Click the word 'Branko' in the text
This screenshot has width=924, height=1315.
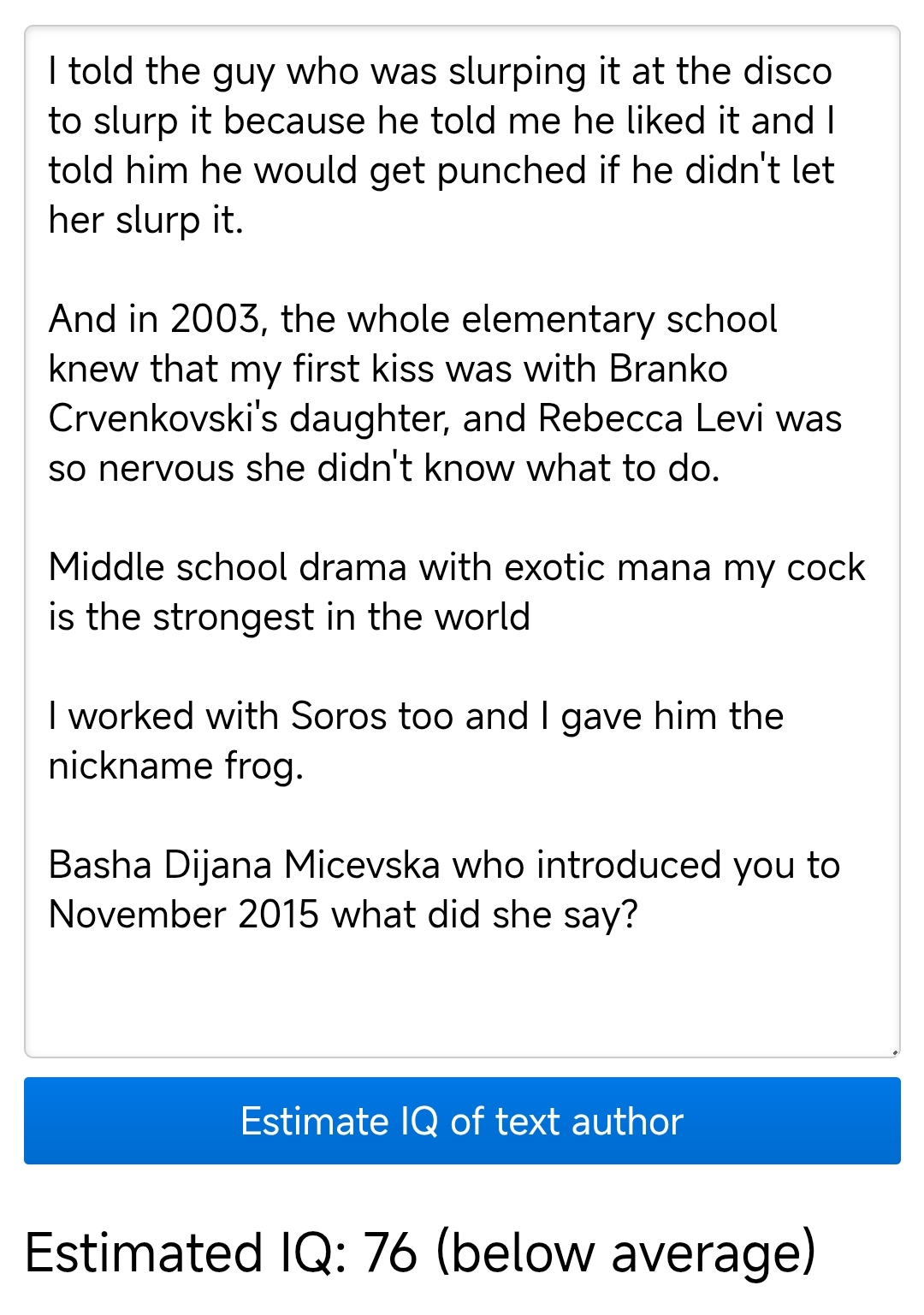(x=668, y=370)
